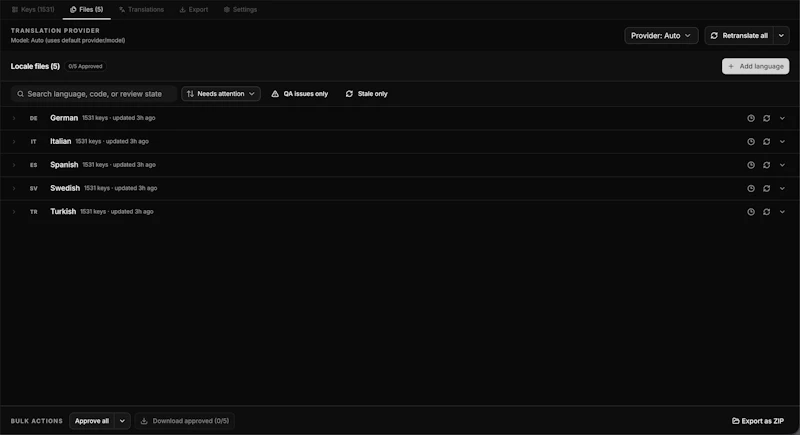Open history for Turkish locale
This screenshot has width=800, height=435.
[x=751, y=212]
